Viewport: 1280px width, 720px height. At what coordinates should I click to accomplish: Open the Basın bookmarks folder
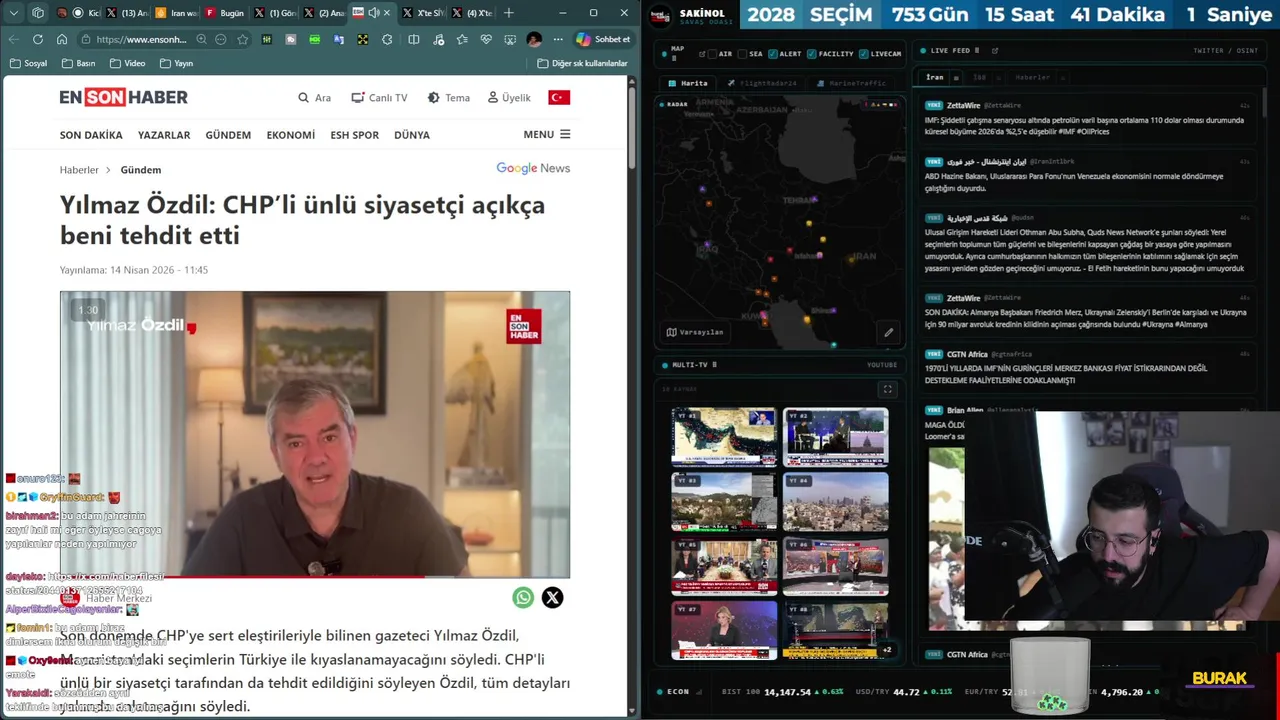79,63
